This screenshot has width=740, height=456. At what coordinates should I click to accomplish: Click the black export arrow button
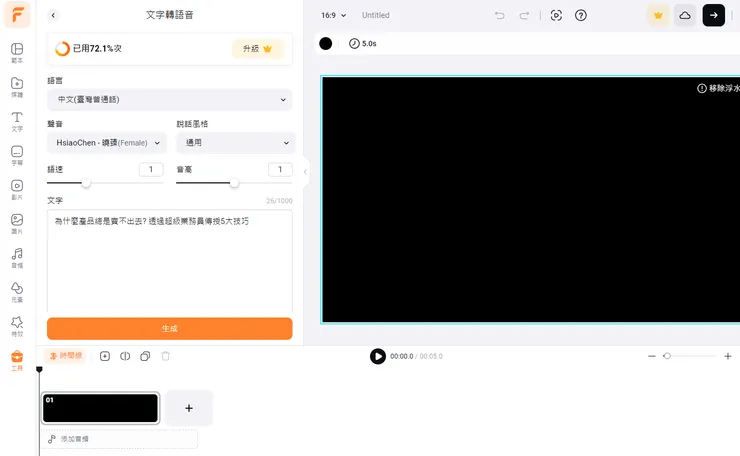[714, 15]
